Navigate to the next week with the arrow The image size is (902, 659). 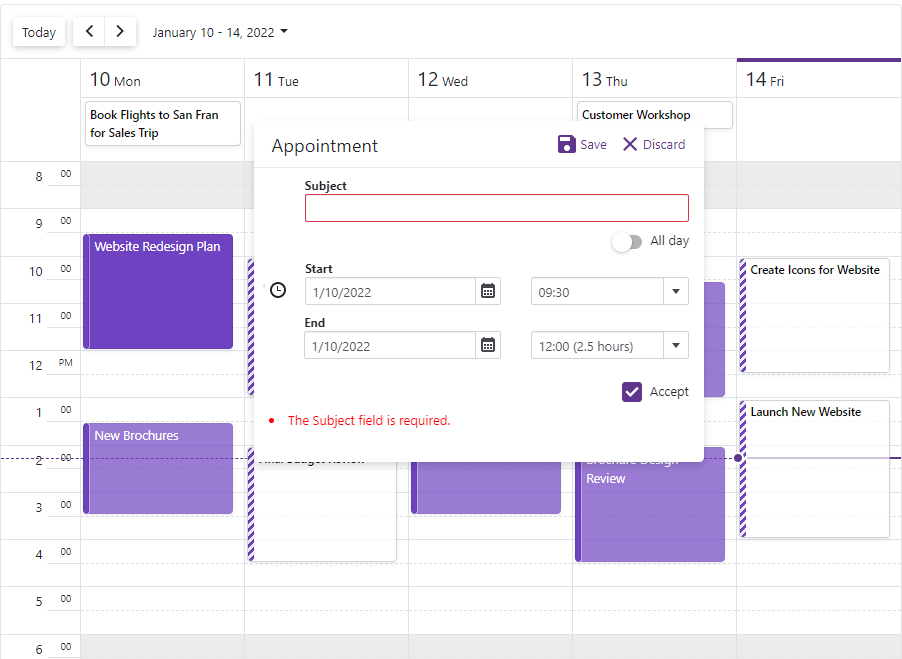[120, 31]
